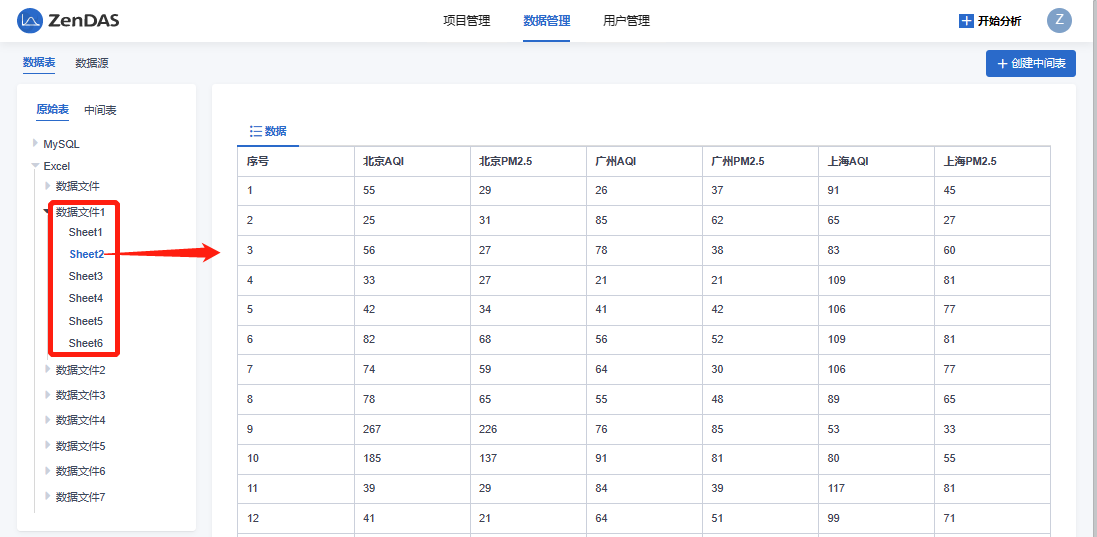
Task: Click the 数据 list icon tab
Action: point(256,131)
